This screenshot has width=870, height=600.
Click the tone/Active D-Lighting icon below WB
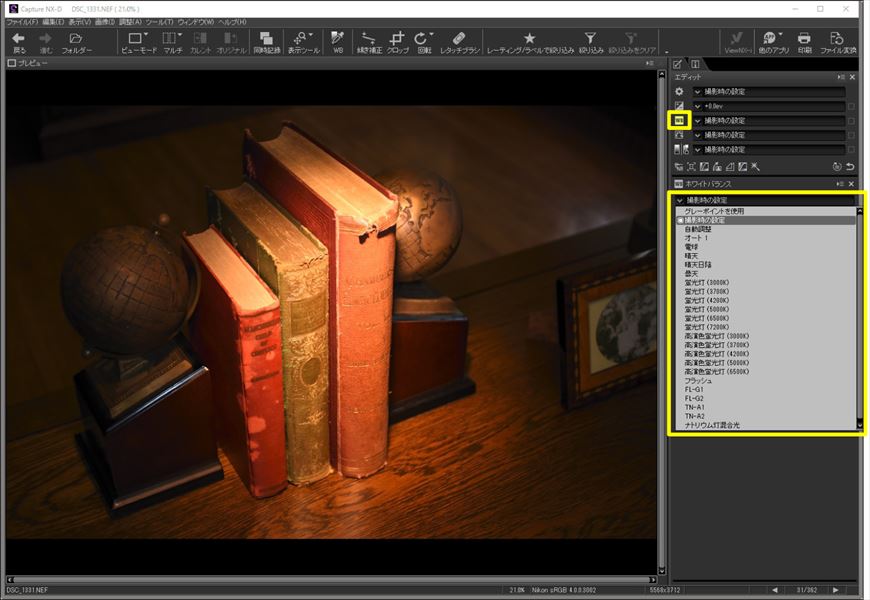679,135
